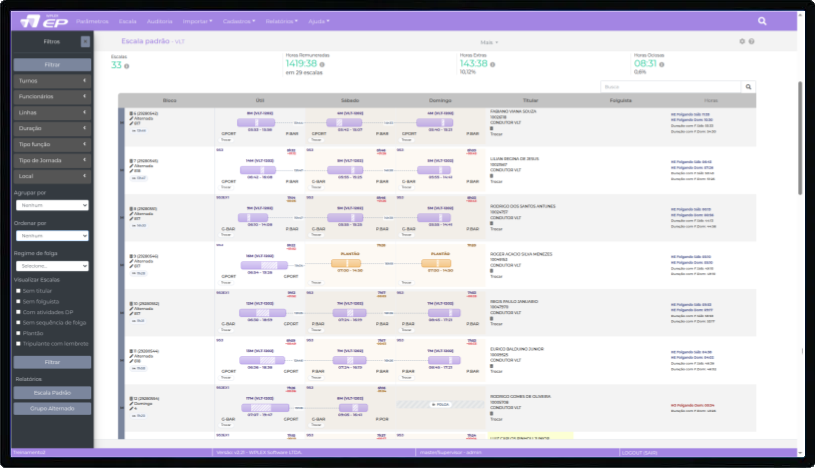Image resolution: width=815 pixels, height=468 pixels.
Task: Toggle Tripulante com lembrete checkbox
Action: coord(18,344)
